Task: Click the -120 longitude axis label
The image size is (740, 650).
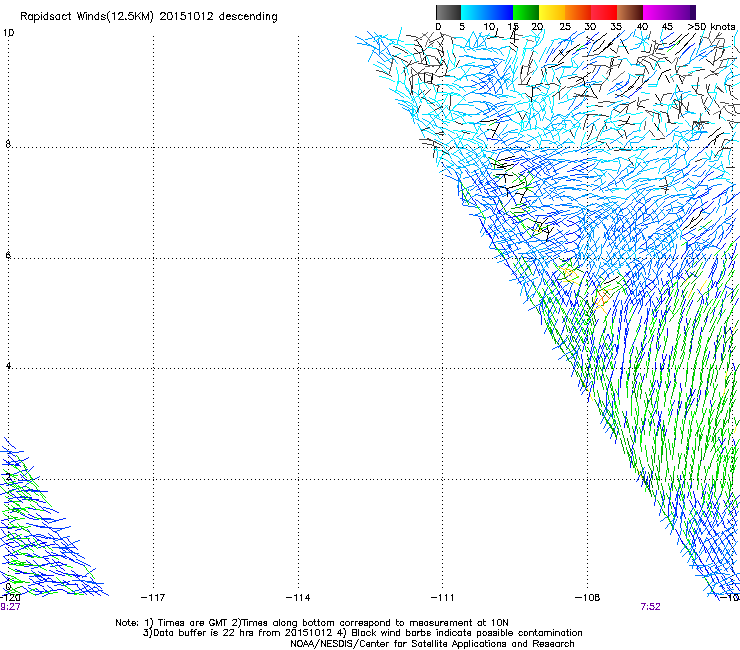Action: 10,598
